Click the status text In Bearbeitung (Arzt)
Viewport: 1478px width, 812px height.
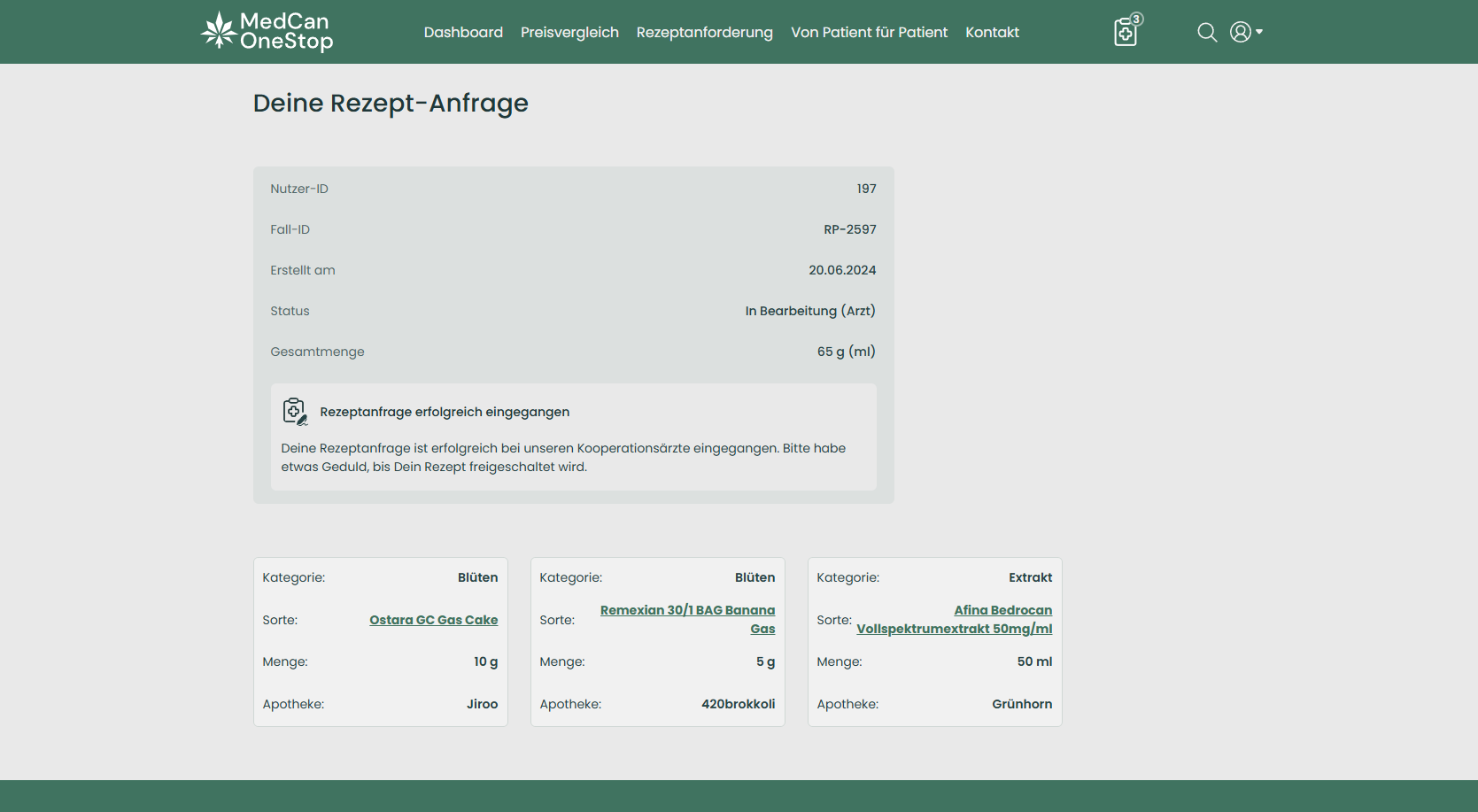coord(809,311)
